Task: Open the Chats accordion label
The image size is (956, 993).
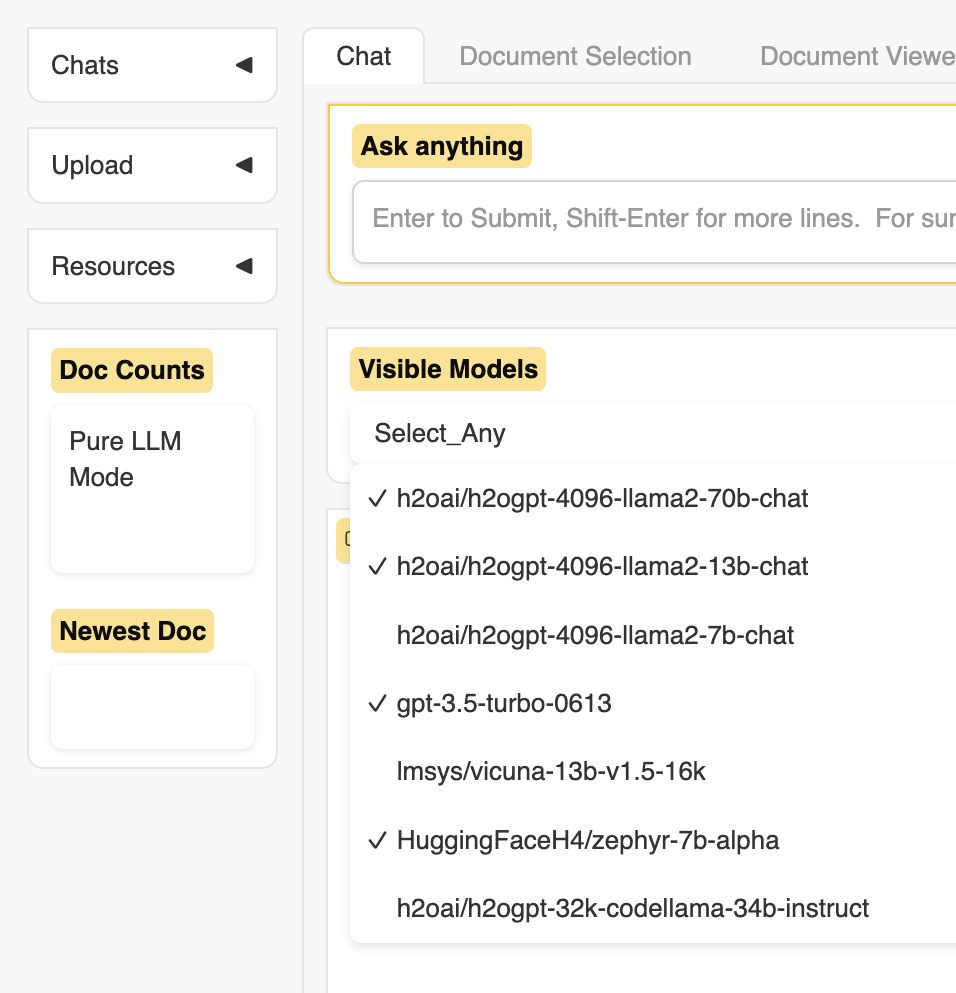Action: [85, 65]
